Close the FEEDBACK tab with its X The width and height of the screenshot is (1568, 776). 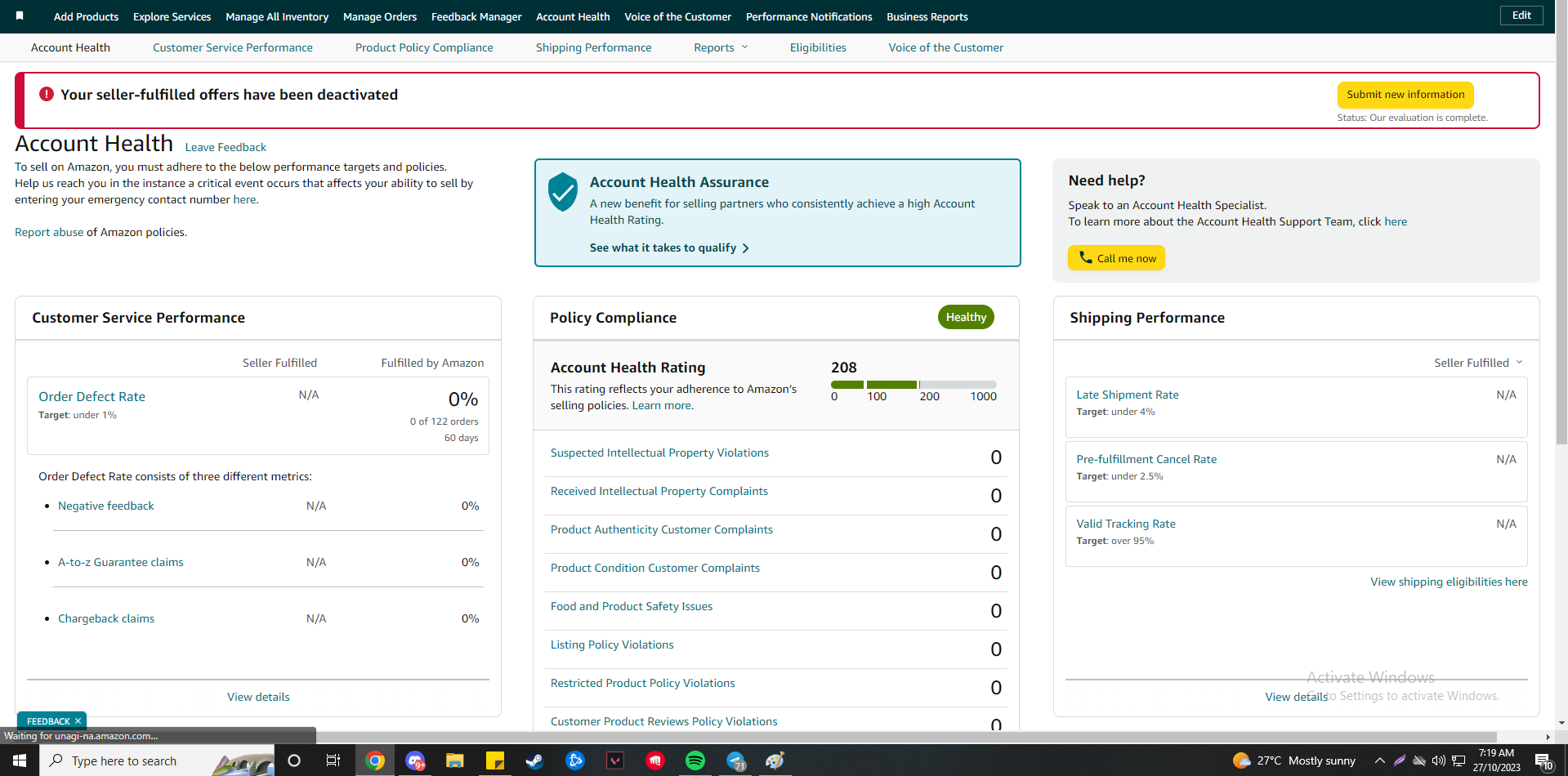[x=78, y=721]
